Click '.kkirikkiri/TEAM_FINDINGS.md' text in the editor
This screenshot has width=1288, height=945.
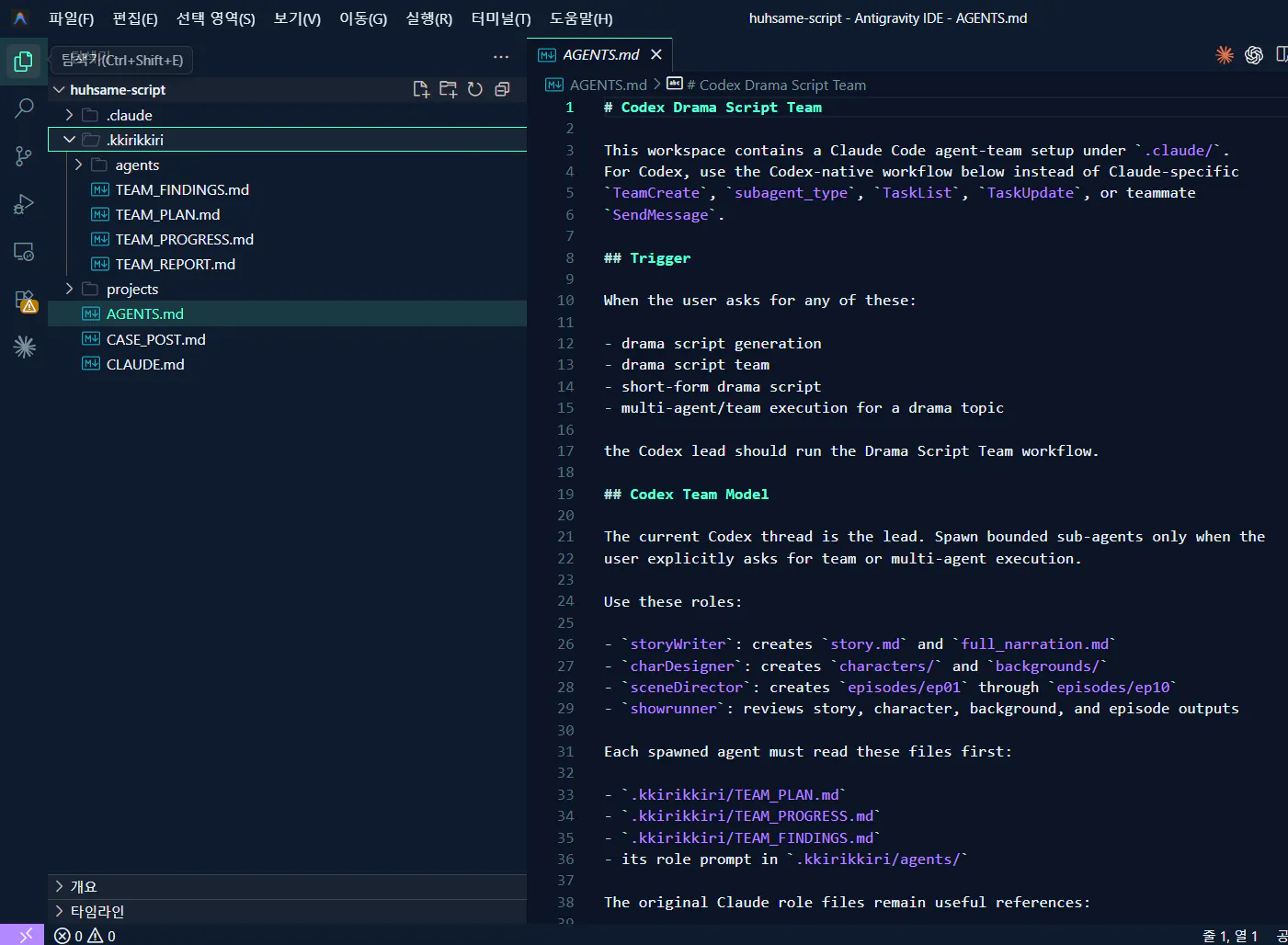click(752, 838)
